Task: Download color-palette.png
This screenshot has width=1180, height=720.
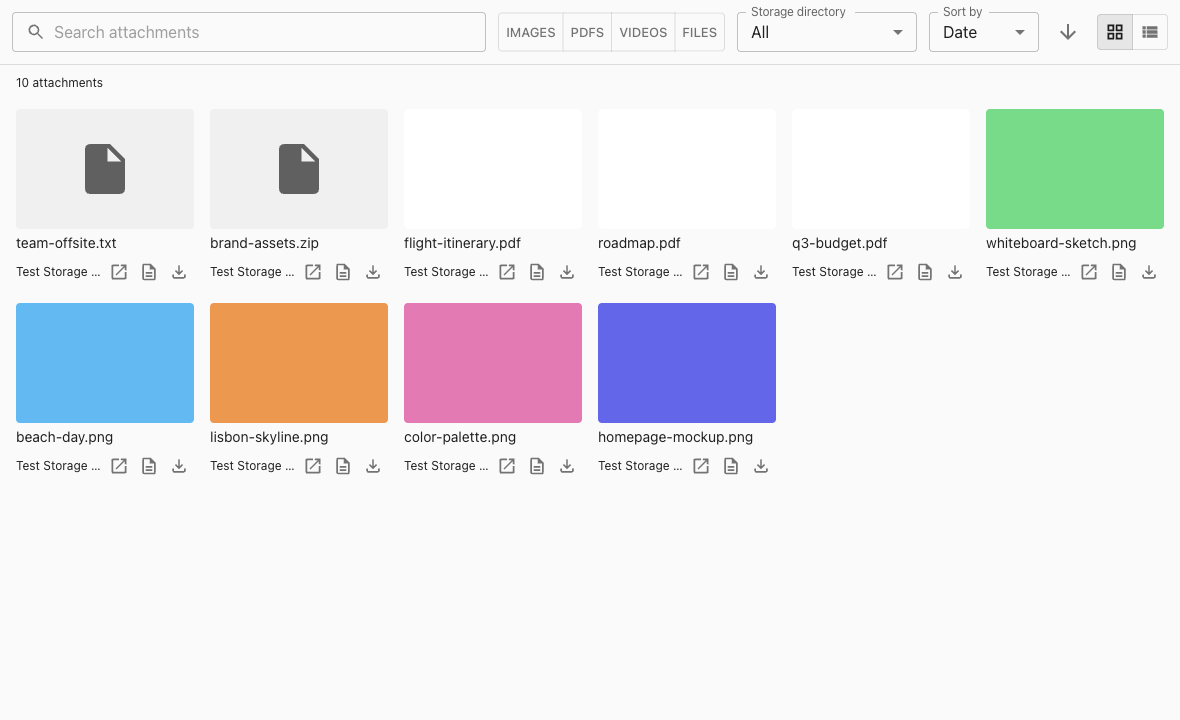Action: 567,466
